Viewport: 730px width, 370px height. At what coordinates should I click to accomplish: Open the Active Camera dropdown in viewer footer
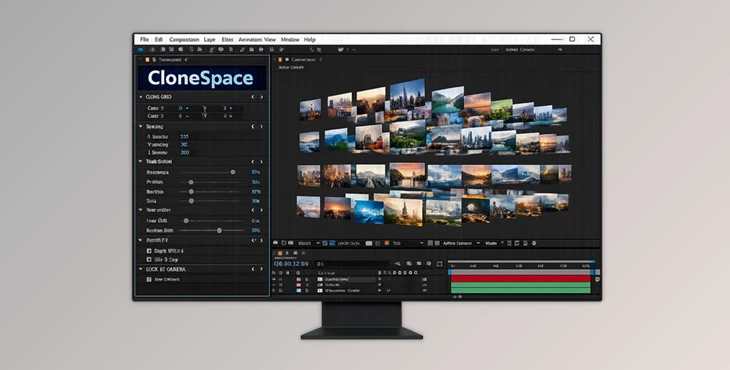pyautogui.click(x=461, y=243)
